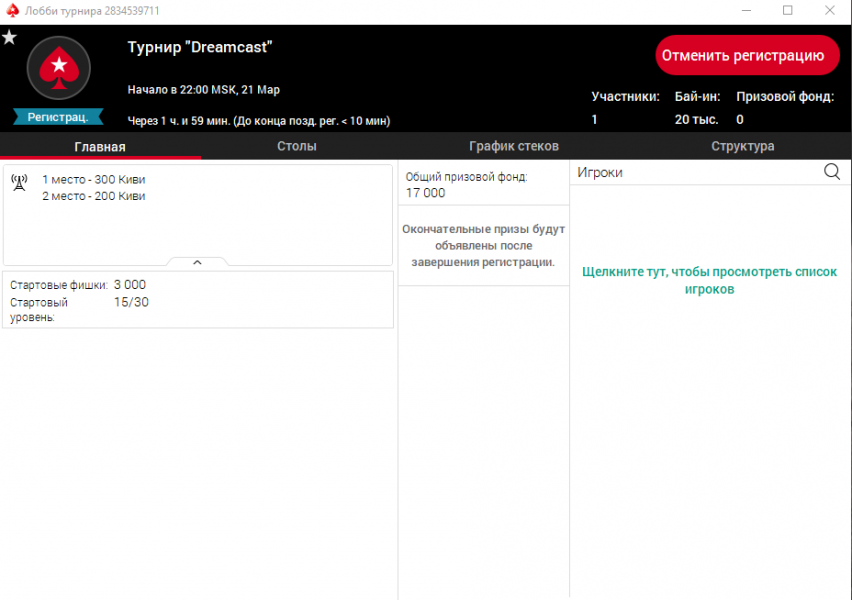Maximize the tournament lobby window
The width and height of the screenshot is (852, 600).
coord(787,11)
